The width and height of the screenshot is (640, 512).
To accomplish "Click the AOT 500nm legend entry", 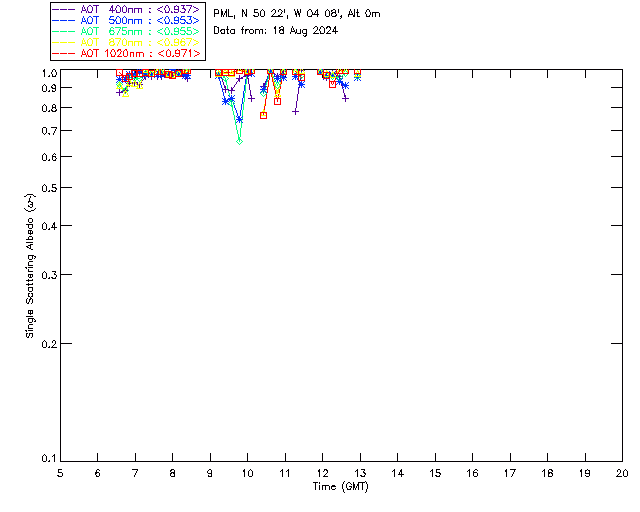I will [x=126, y=20].
